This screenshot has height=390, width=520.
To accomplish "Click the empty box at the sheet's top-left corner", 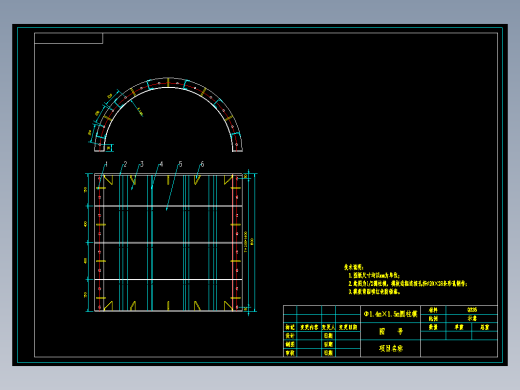I will (x=69, y=38).
